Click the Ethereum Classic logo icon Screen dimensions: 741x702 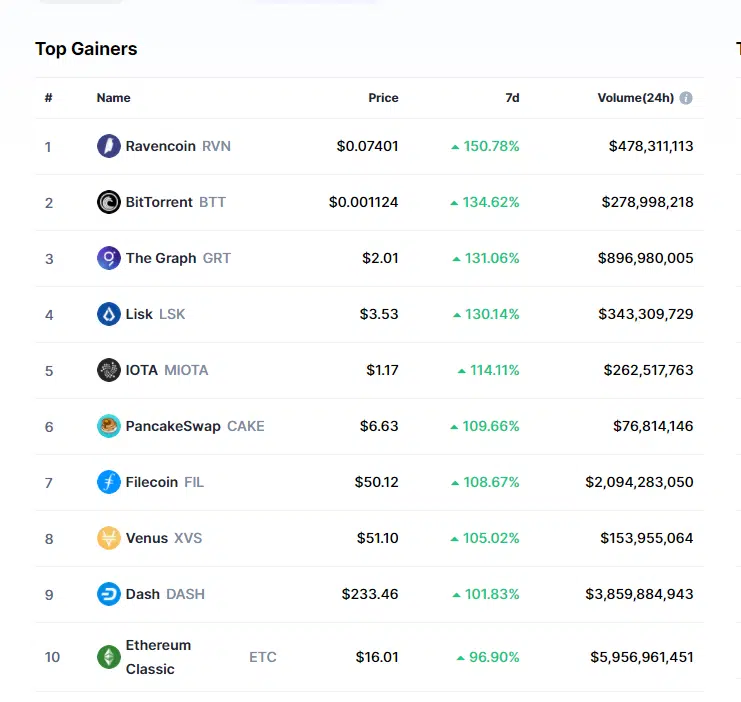coord(108,657)
